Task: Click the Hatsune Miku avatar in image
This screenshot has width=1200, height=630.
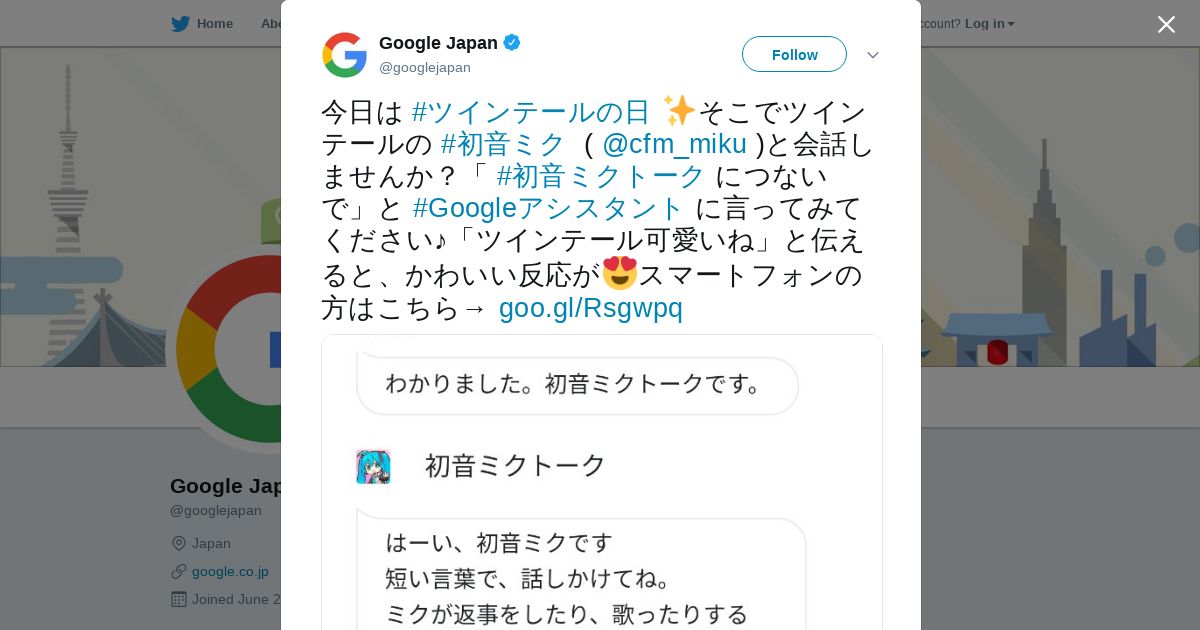Action: [373, 467]
